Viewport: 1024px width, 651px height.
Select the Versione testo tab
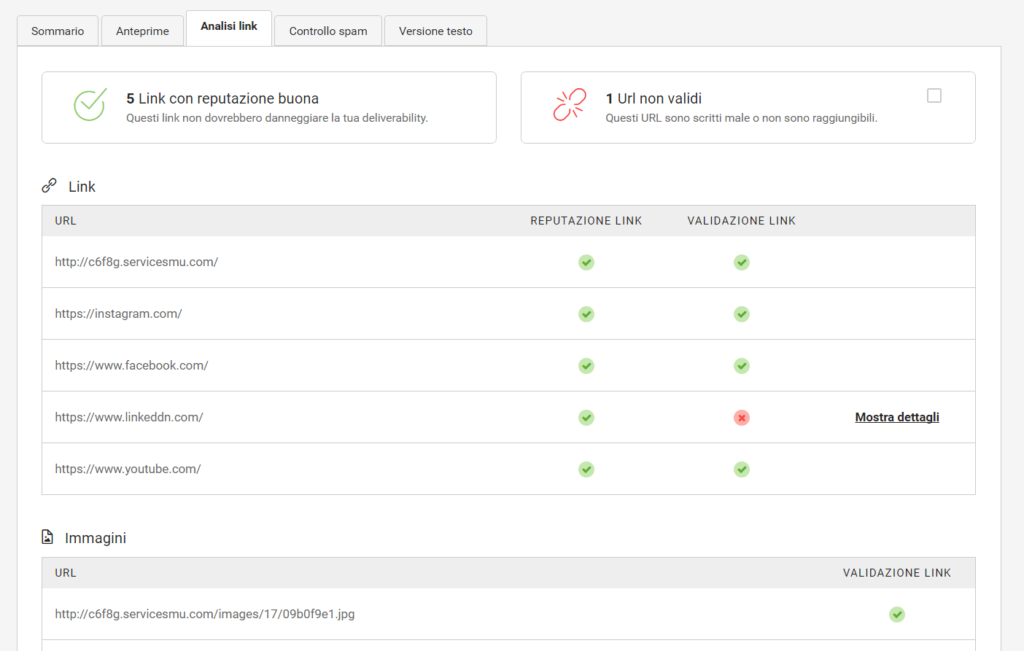click(435, 31)
